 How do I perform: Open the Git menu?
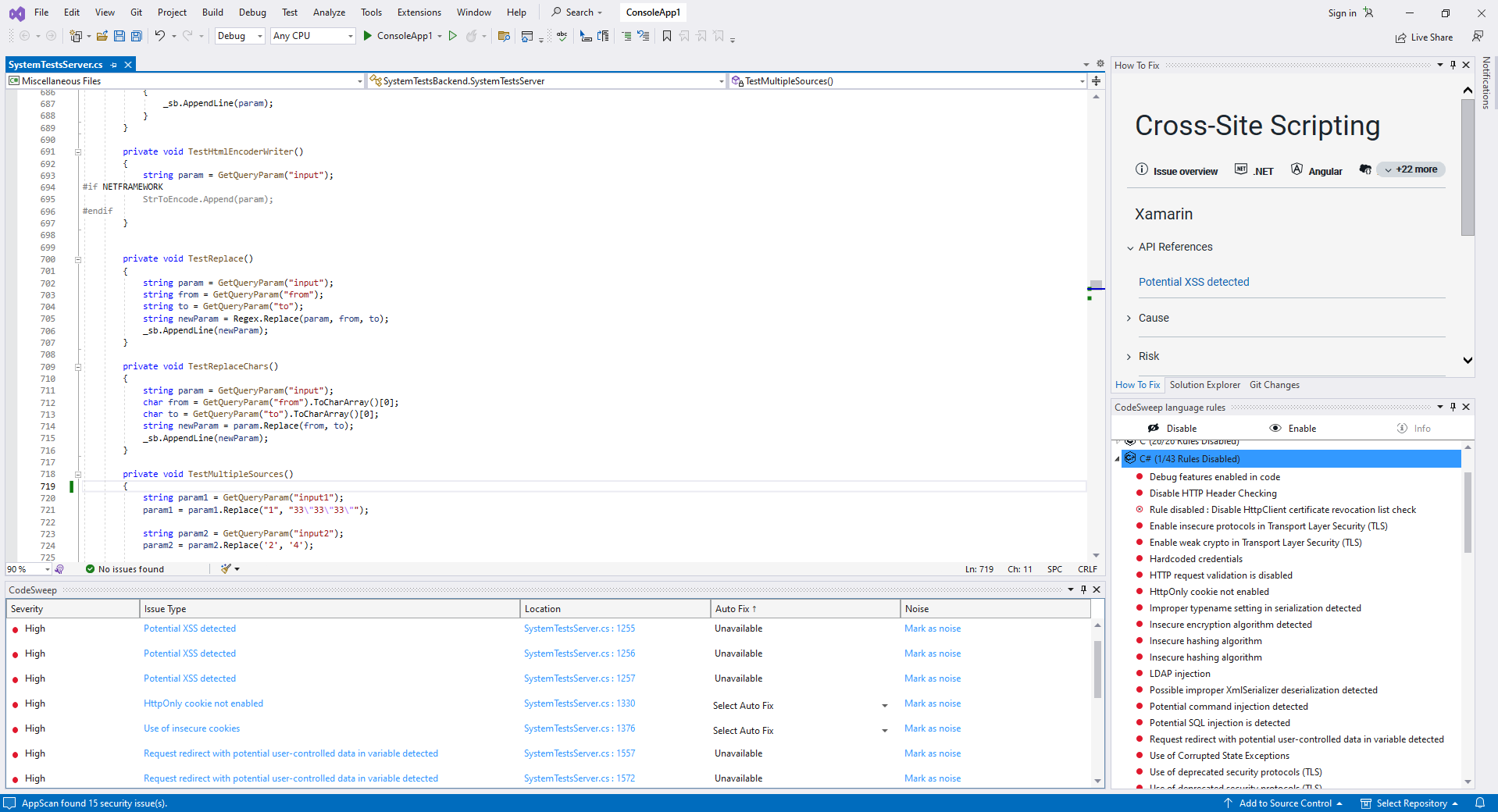[137, 12]
